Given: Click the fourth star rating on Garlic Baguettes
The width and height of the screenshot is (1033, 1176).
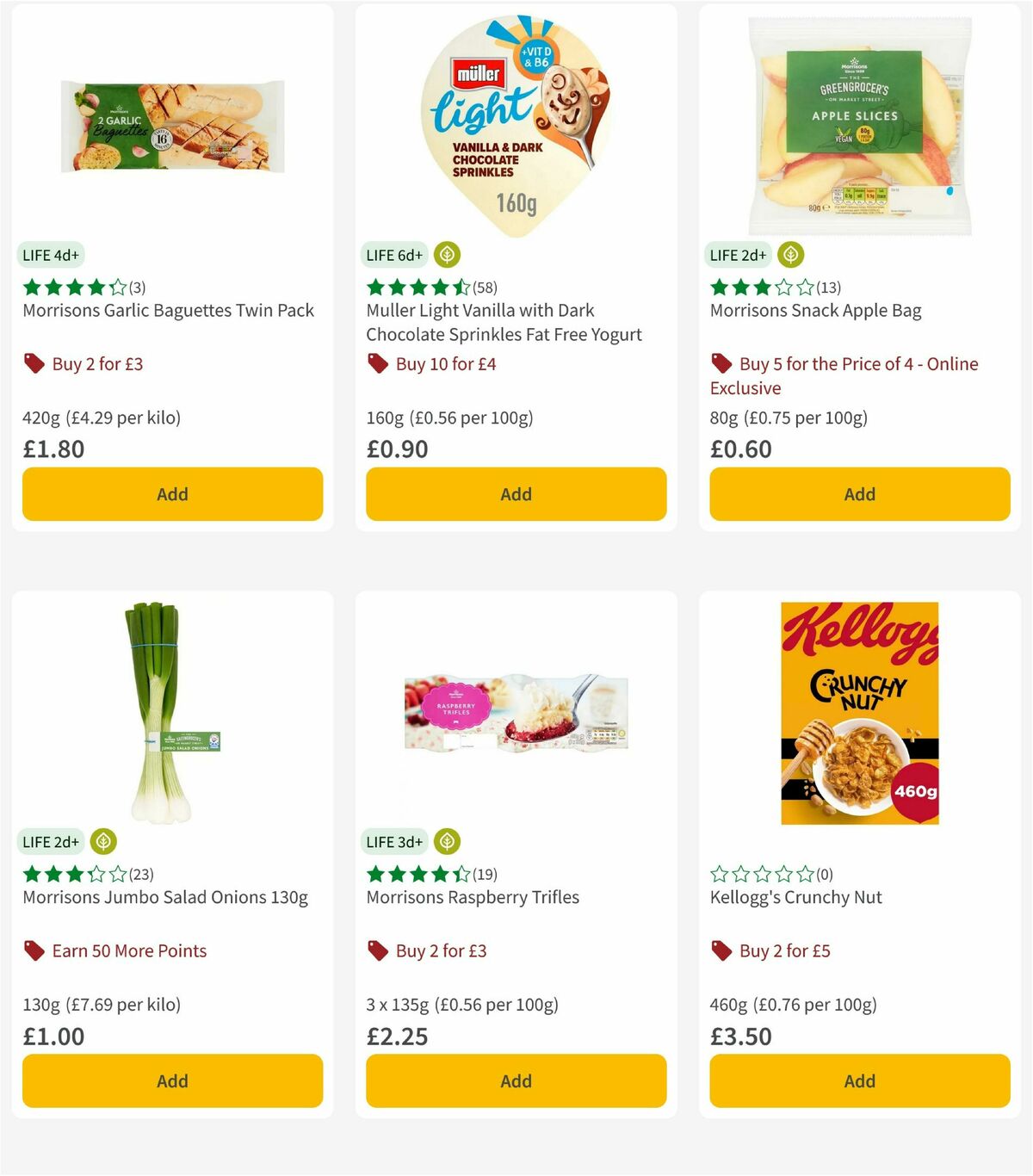Looking at the screenshot, I should 97,288.
